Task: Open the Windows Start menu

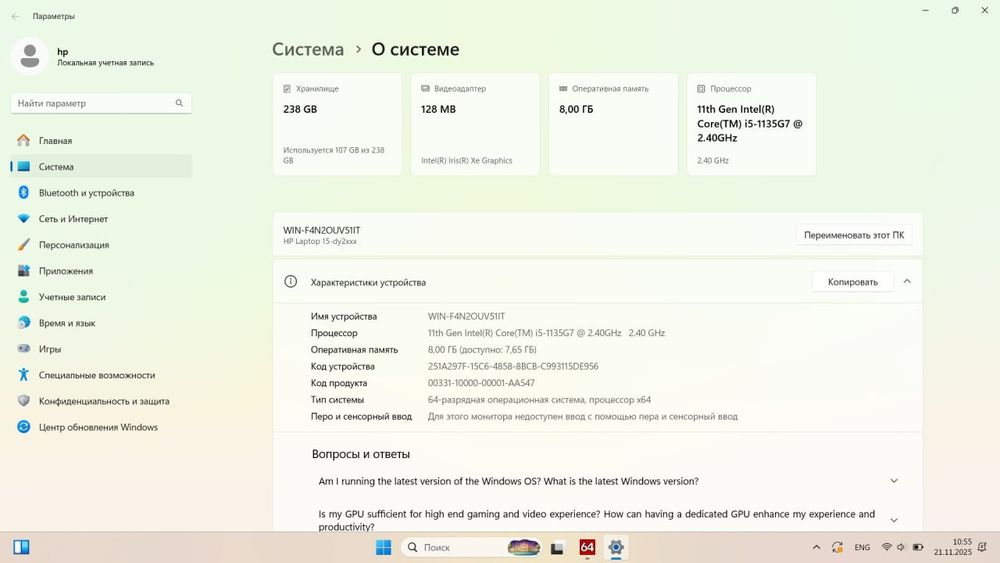Action: (383, 547)
